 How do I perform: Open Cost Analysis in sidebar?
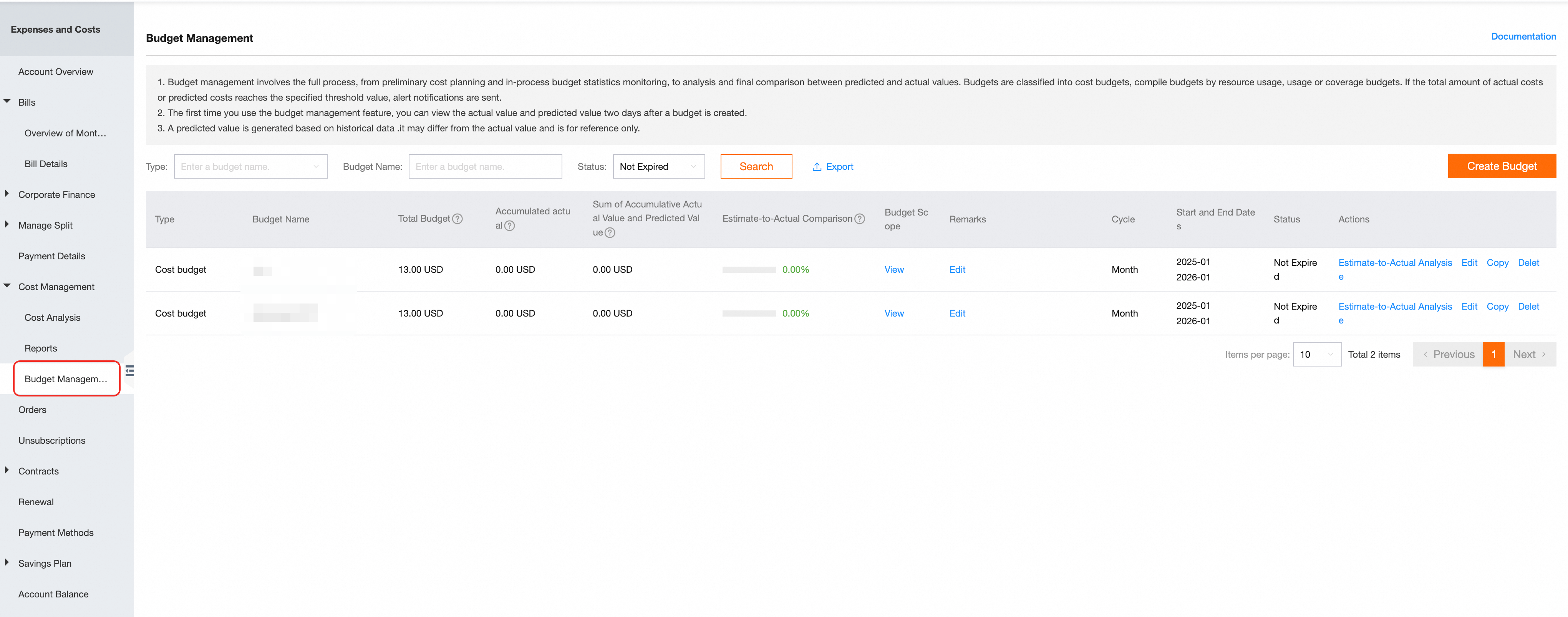(x=52, y=317)
